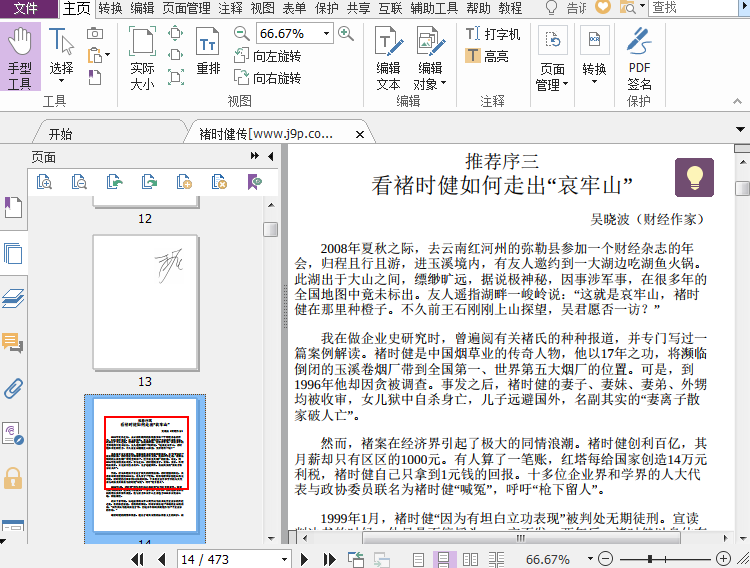Click in the Find (查找) search field
The height and width of the screenshot is (568, 750).
click(x=694, y=8)
